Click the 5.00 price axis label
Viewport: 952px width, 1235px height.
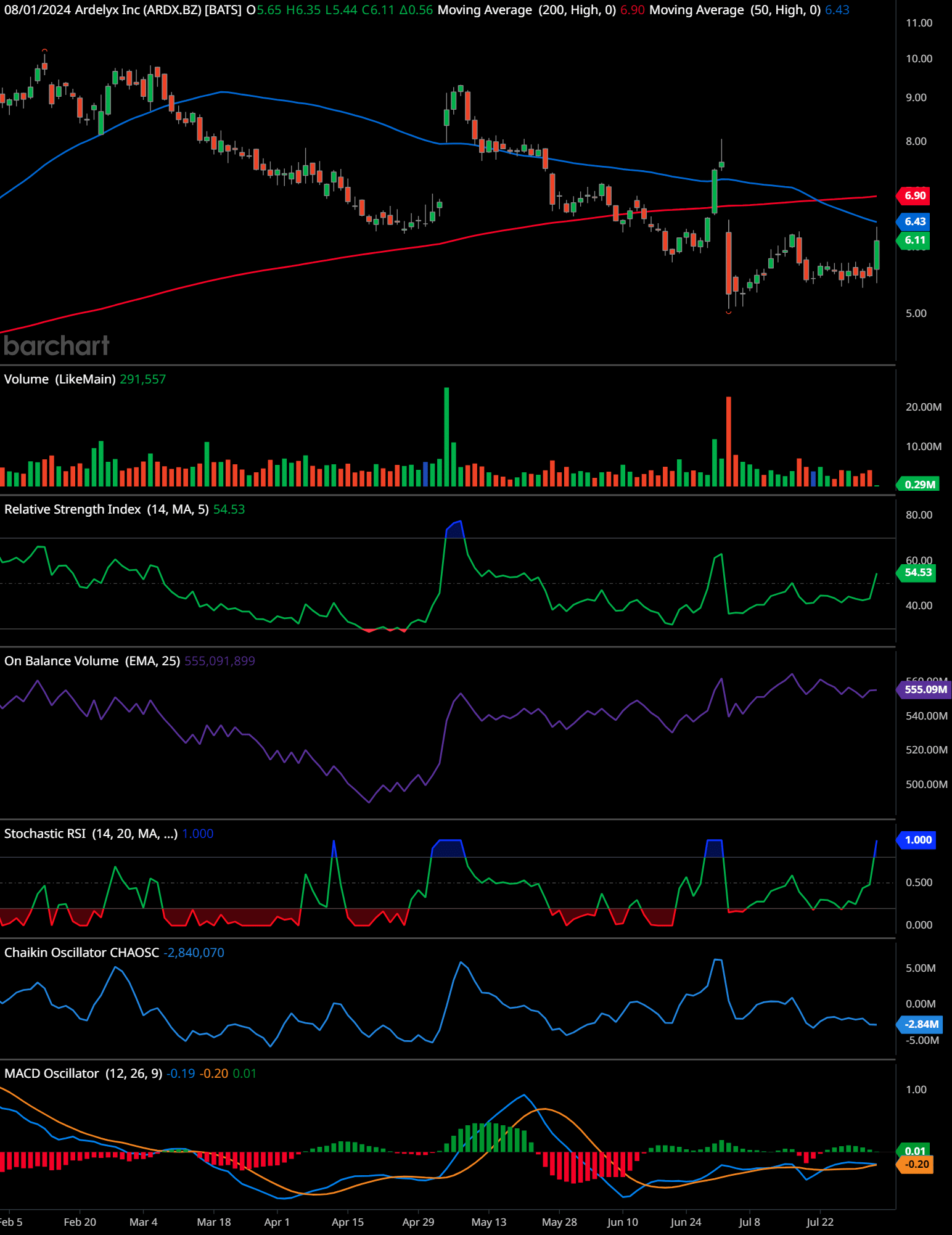(916, 313)
